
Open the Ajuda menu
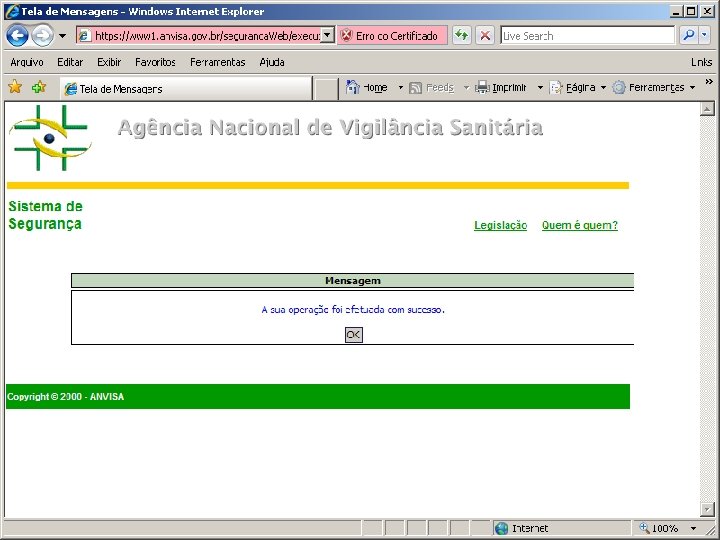tap(272, 62)
